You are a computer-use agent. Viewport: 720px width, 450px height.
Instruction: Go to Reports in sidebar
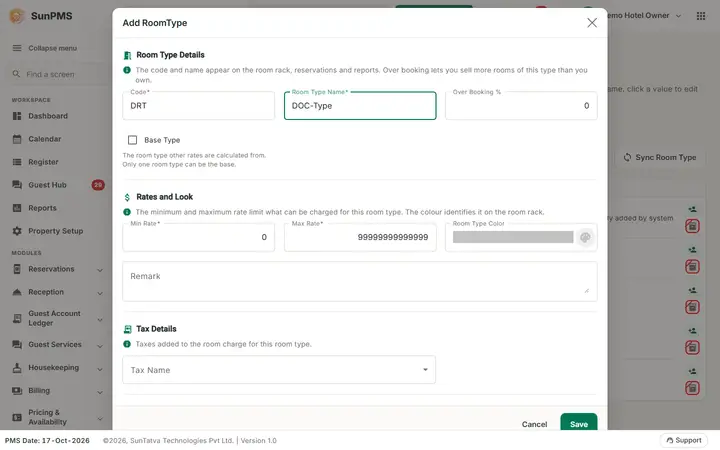[x=42, y=208]
